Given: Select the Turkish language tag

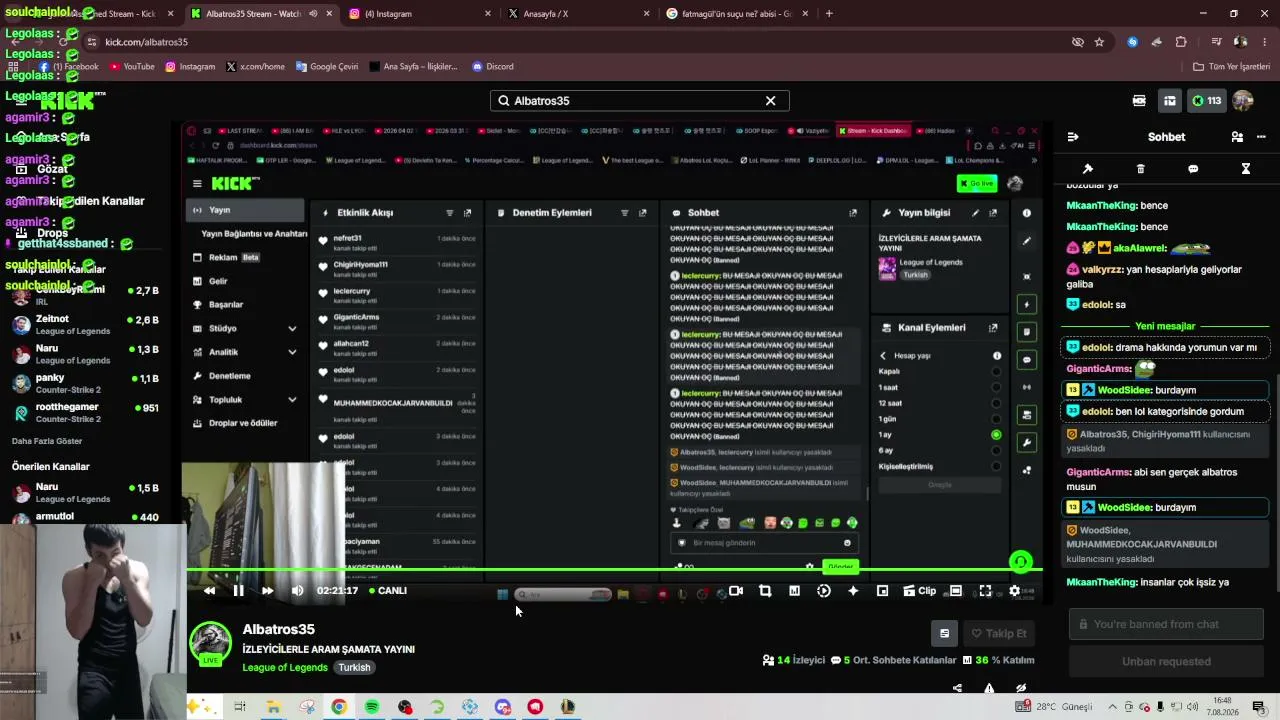Looking at the screenshot, I should 354,668.
